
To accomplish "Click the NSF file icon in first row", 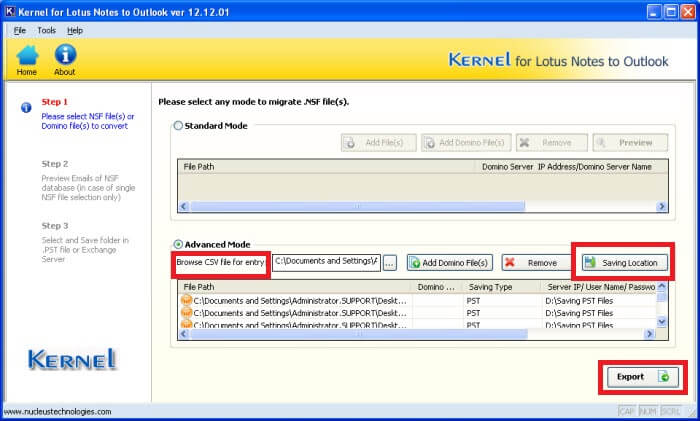I will point(186,300).
